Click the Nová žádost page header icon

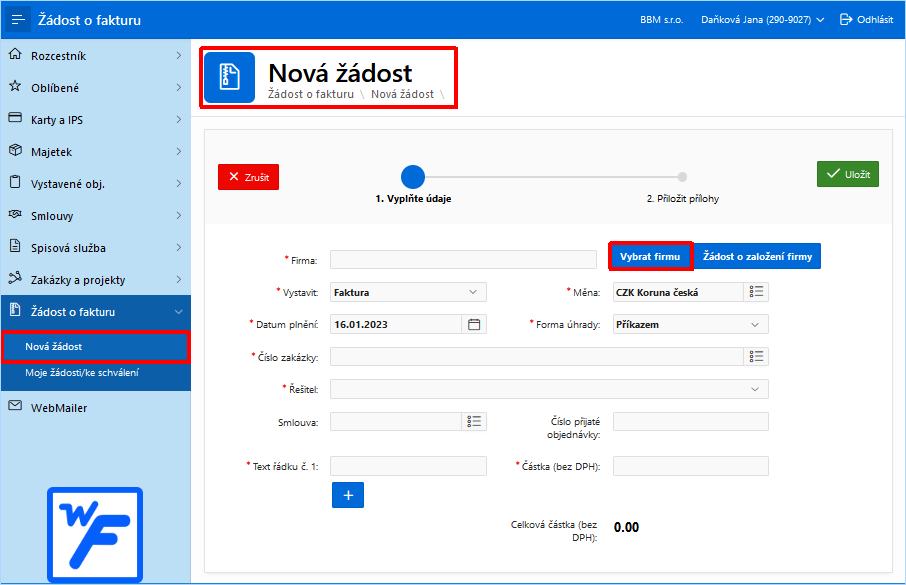(229, 77)
